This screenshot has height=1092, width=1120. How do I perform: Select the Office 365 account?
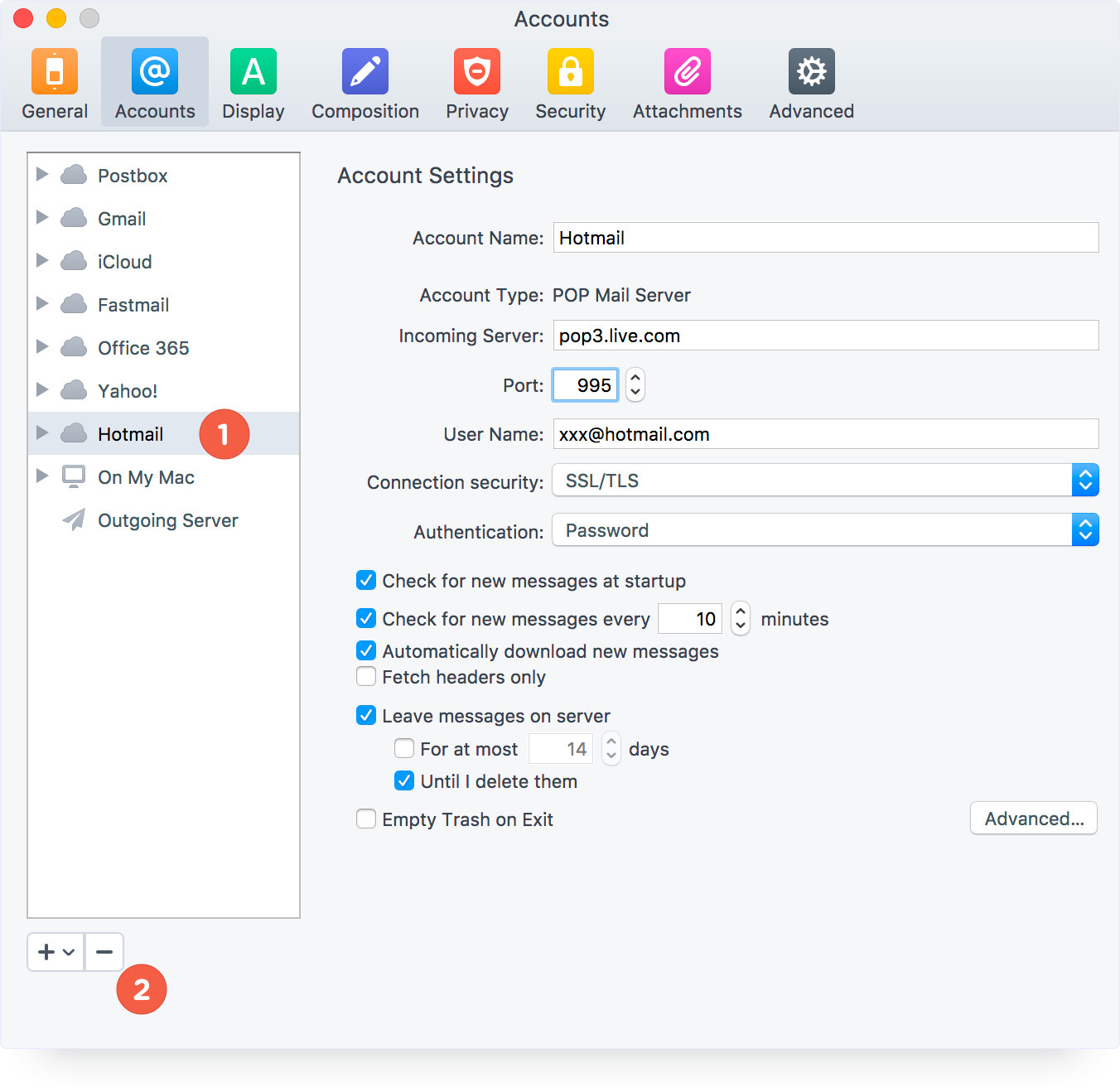[x=143, y=348]
